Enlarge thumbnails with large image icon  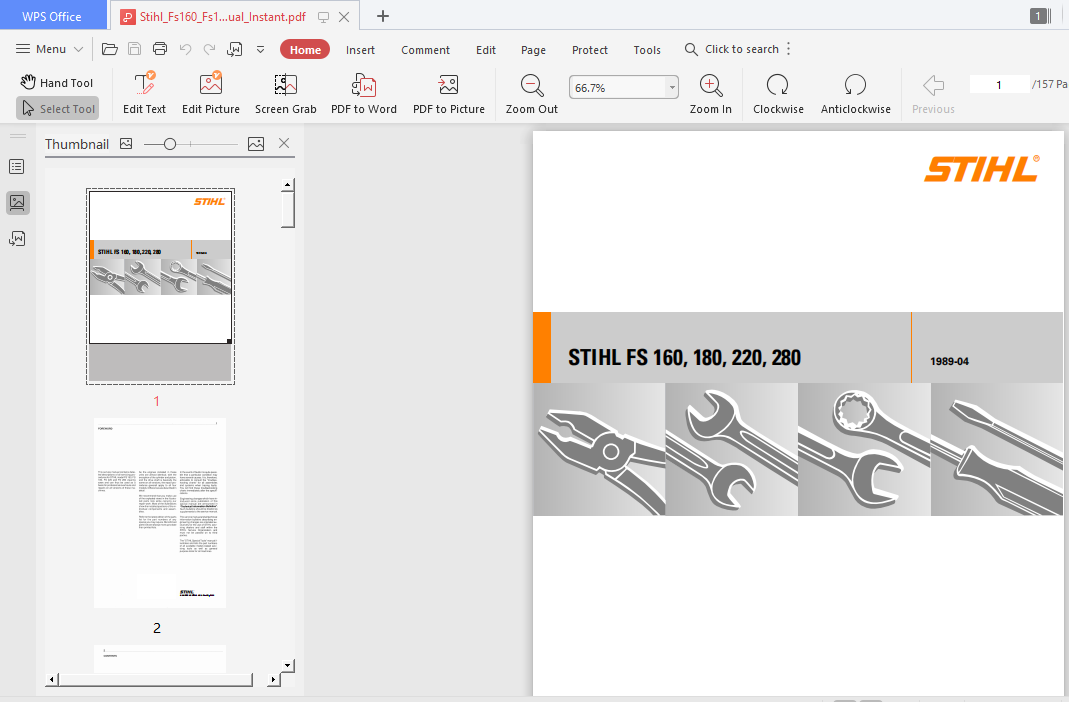click(256, 144)
